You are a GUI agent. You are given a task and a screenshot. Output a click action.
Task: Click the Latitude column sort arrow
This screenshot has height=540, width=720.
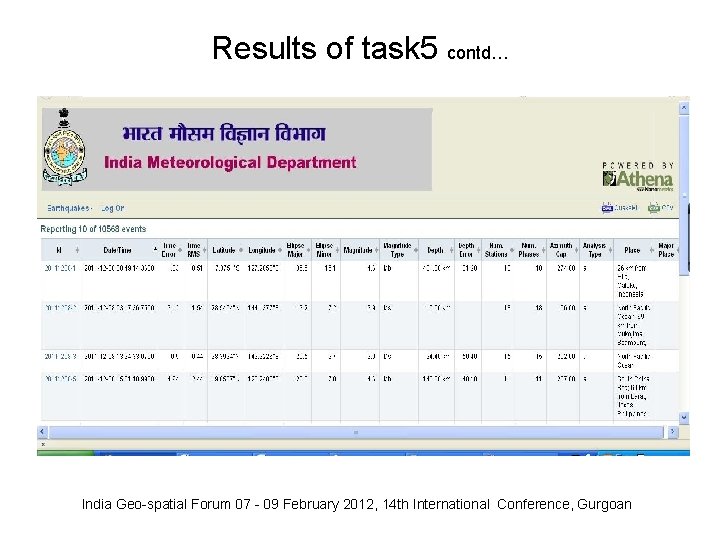(x=241, y=250)
